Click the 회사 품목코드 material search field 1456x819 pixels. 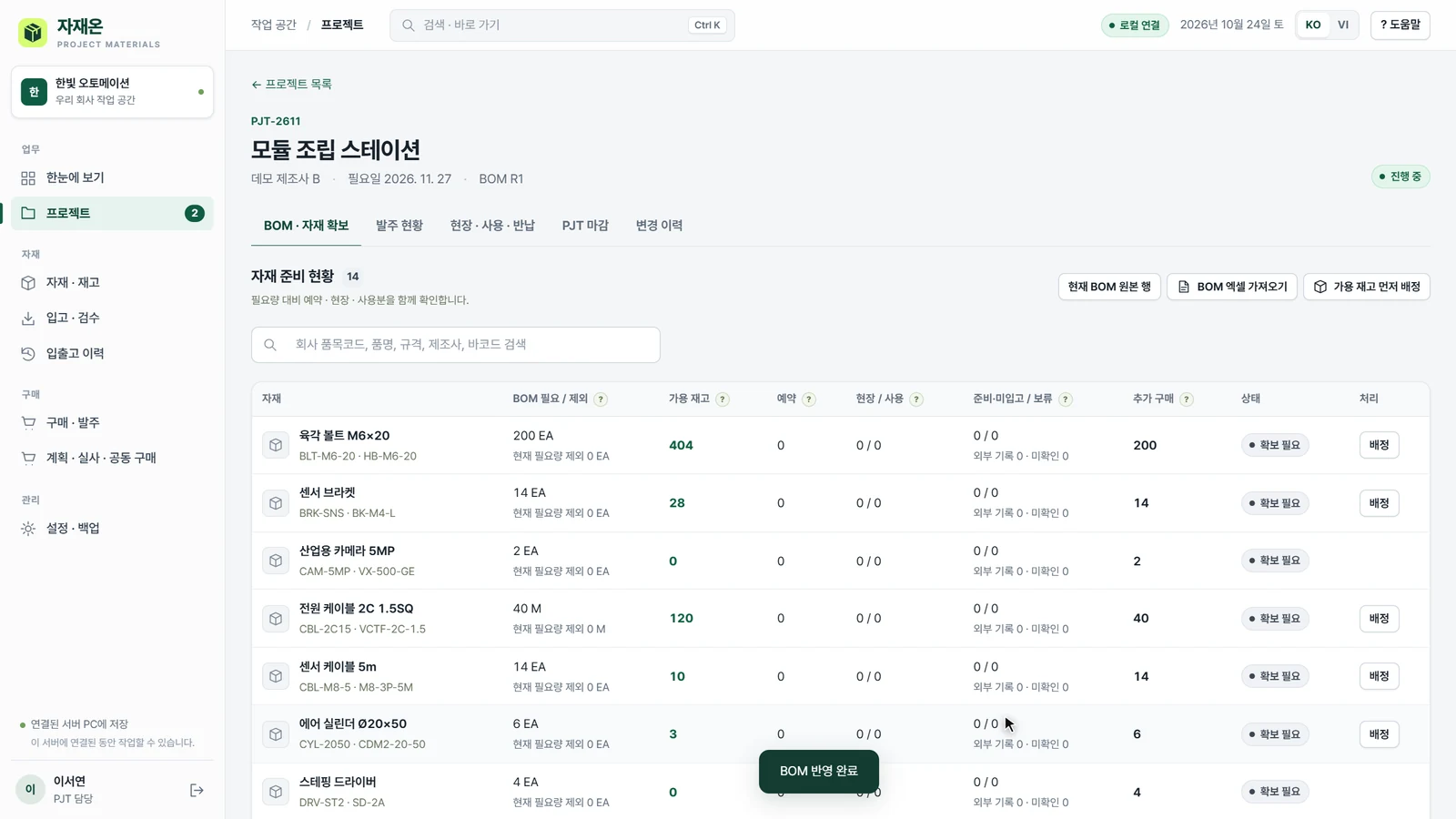(456, 345)
